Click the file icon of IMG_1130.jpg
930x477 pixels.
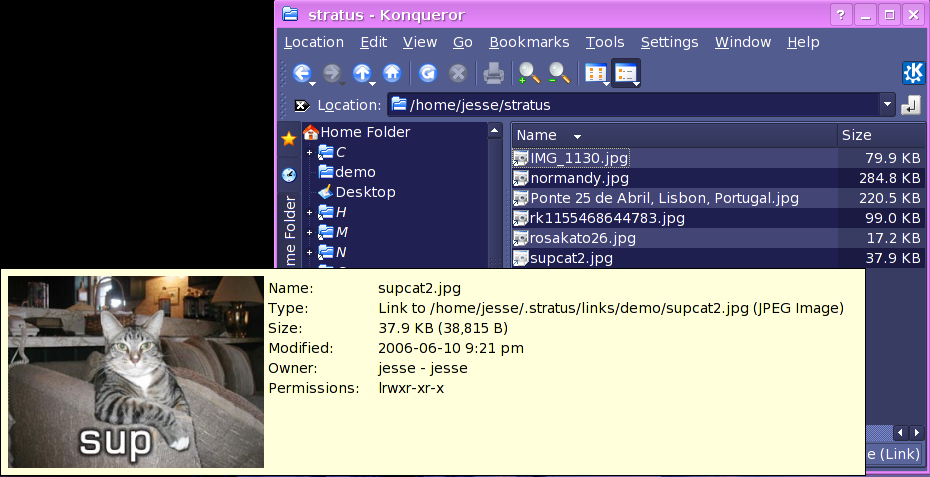[x=520, y=158]
